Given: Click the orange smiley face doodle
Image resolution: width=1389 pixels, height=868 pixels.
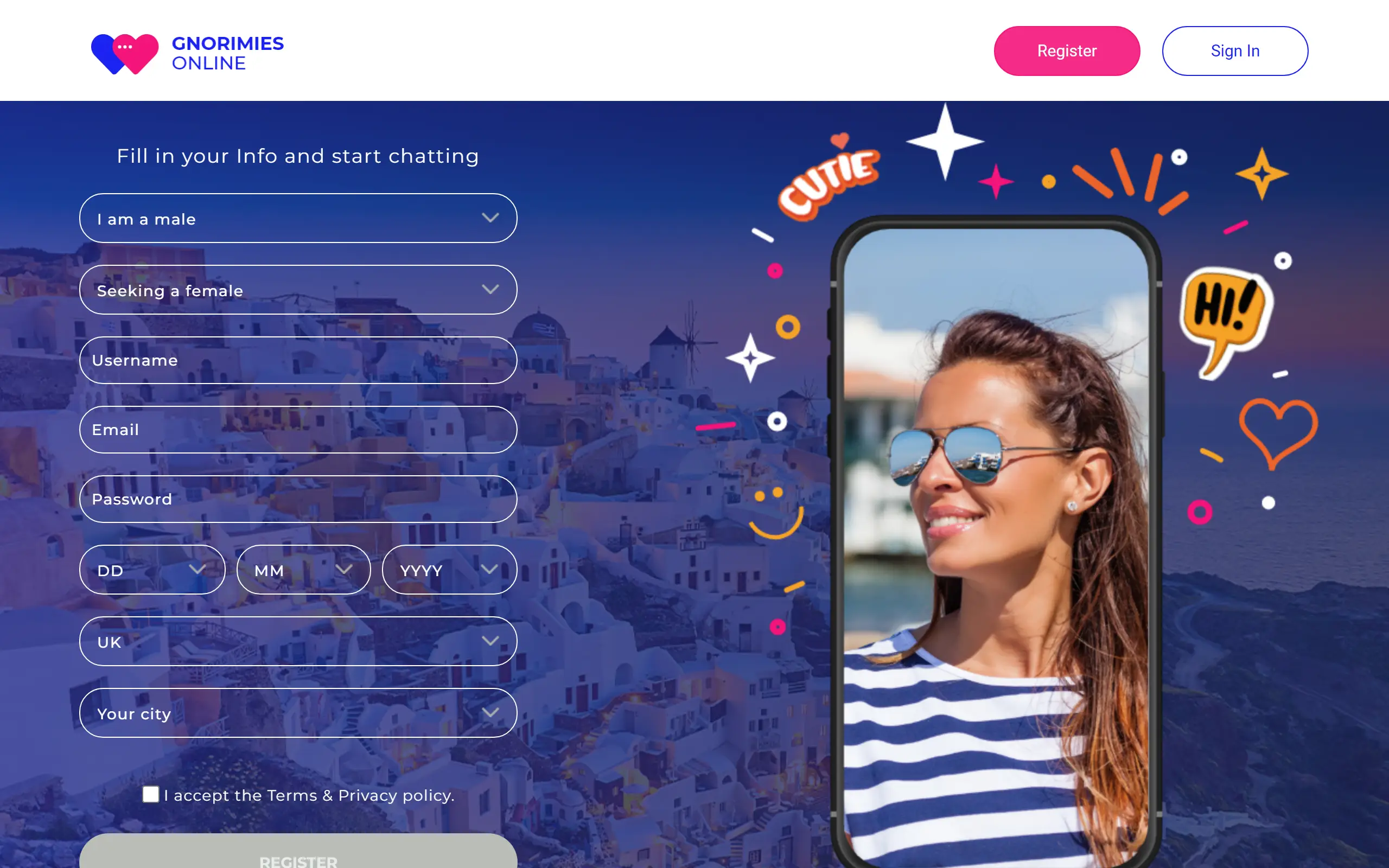Looking at the screenshot, I should tap(775, 513).
